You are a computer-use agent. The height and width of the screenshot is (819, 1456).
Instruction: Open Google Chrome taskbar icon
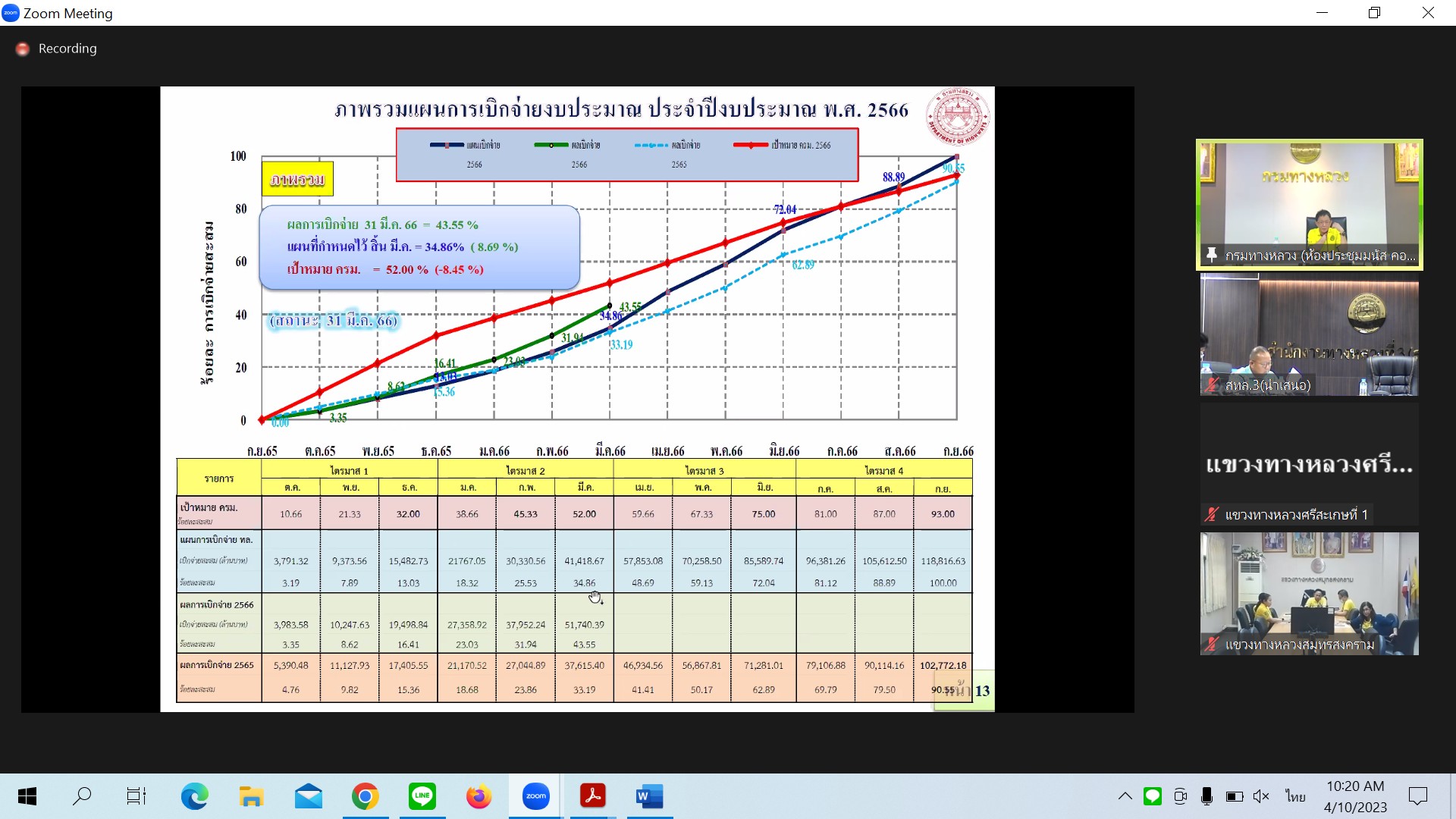click(365, 796)
